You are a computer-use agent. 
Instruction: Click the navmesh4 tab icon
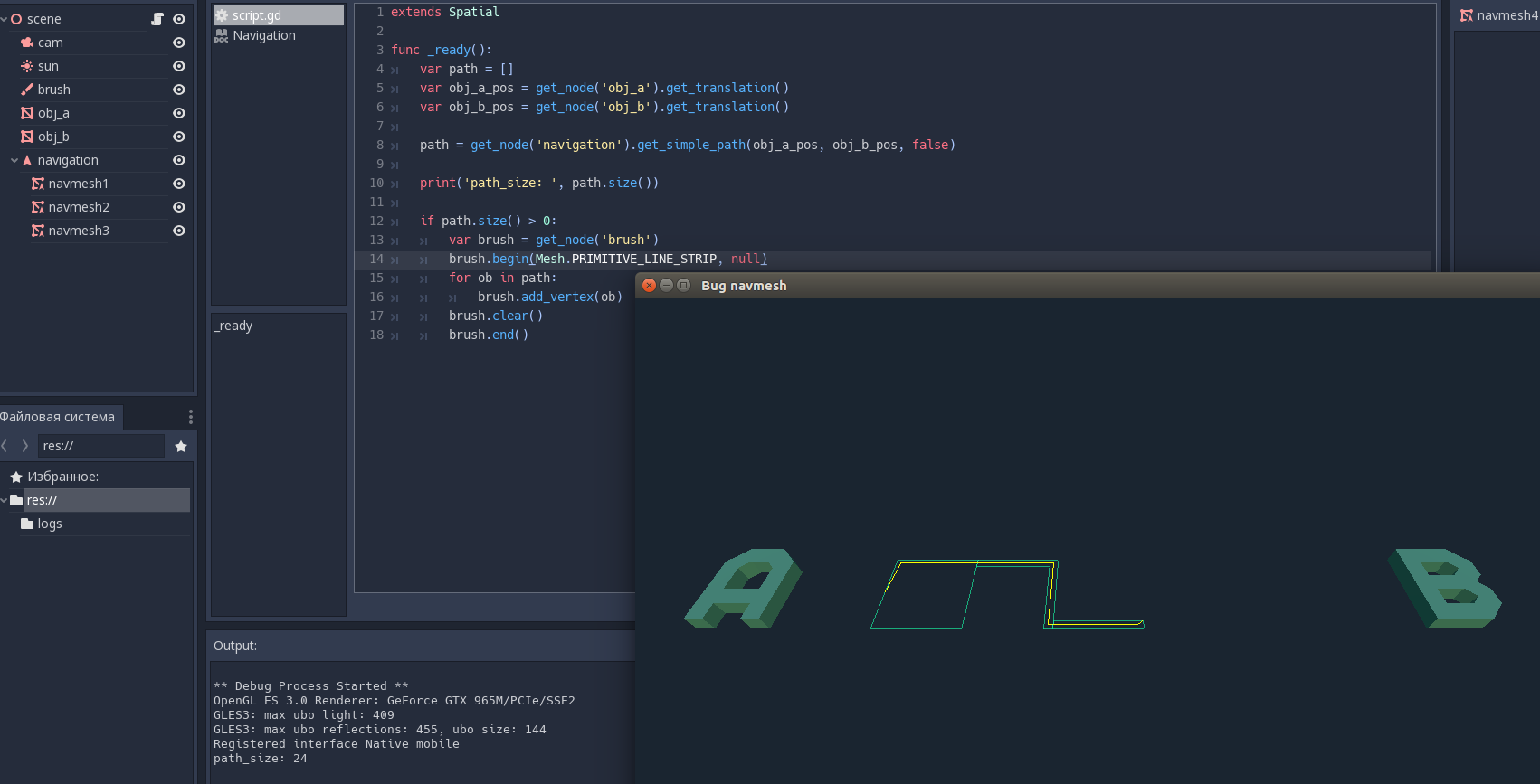click(1467, 15)
